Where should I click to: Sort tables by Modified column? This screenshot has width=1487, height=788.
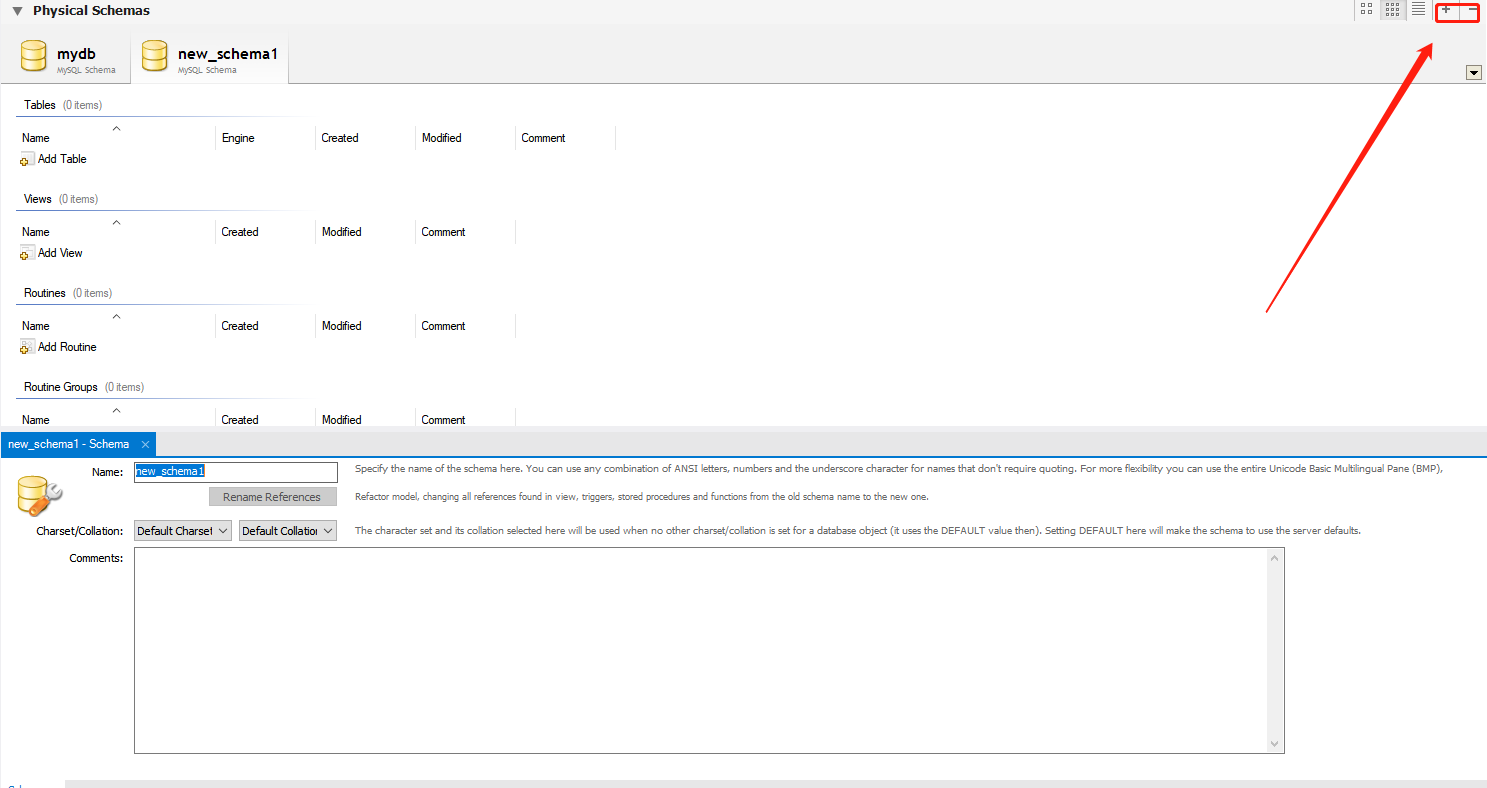[x=465, y=138]
